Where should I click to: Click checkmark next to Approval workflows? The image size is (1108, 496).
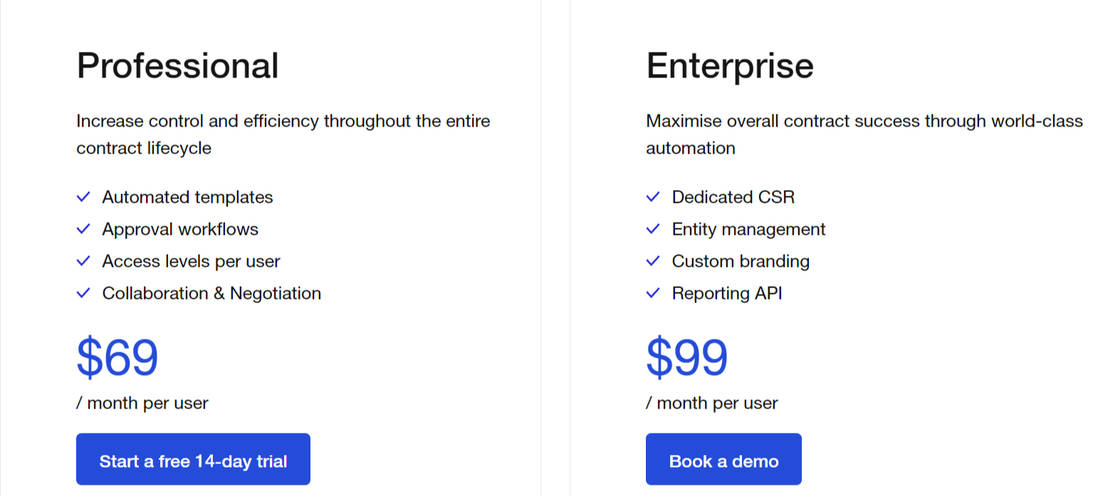(x=83, y=229)
